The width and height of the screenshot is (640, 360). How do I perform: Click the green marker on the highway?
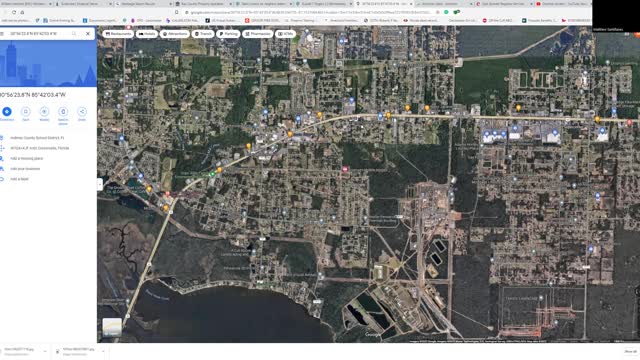(x=212, y=174)
